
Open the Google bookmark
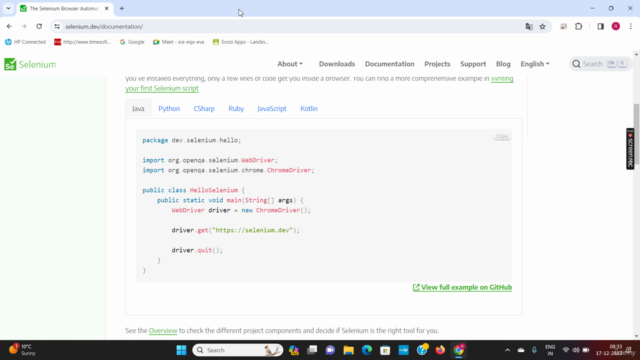tap(132, 42)
